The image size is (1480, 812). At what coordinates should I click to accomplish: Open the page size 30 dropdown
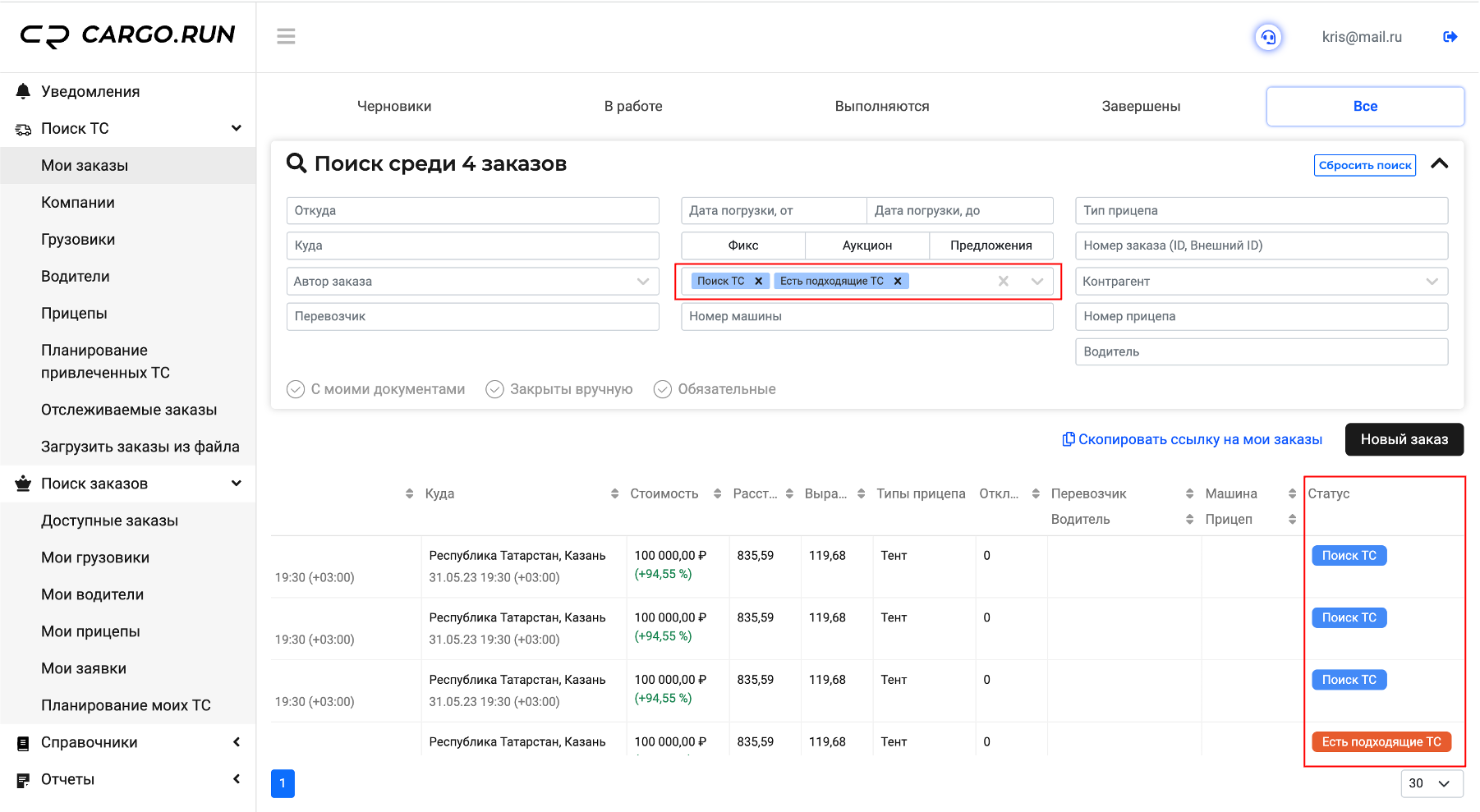pyautogui.click(x=1432, y=783)
